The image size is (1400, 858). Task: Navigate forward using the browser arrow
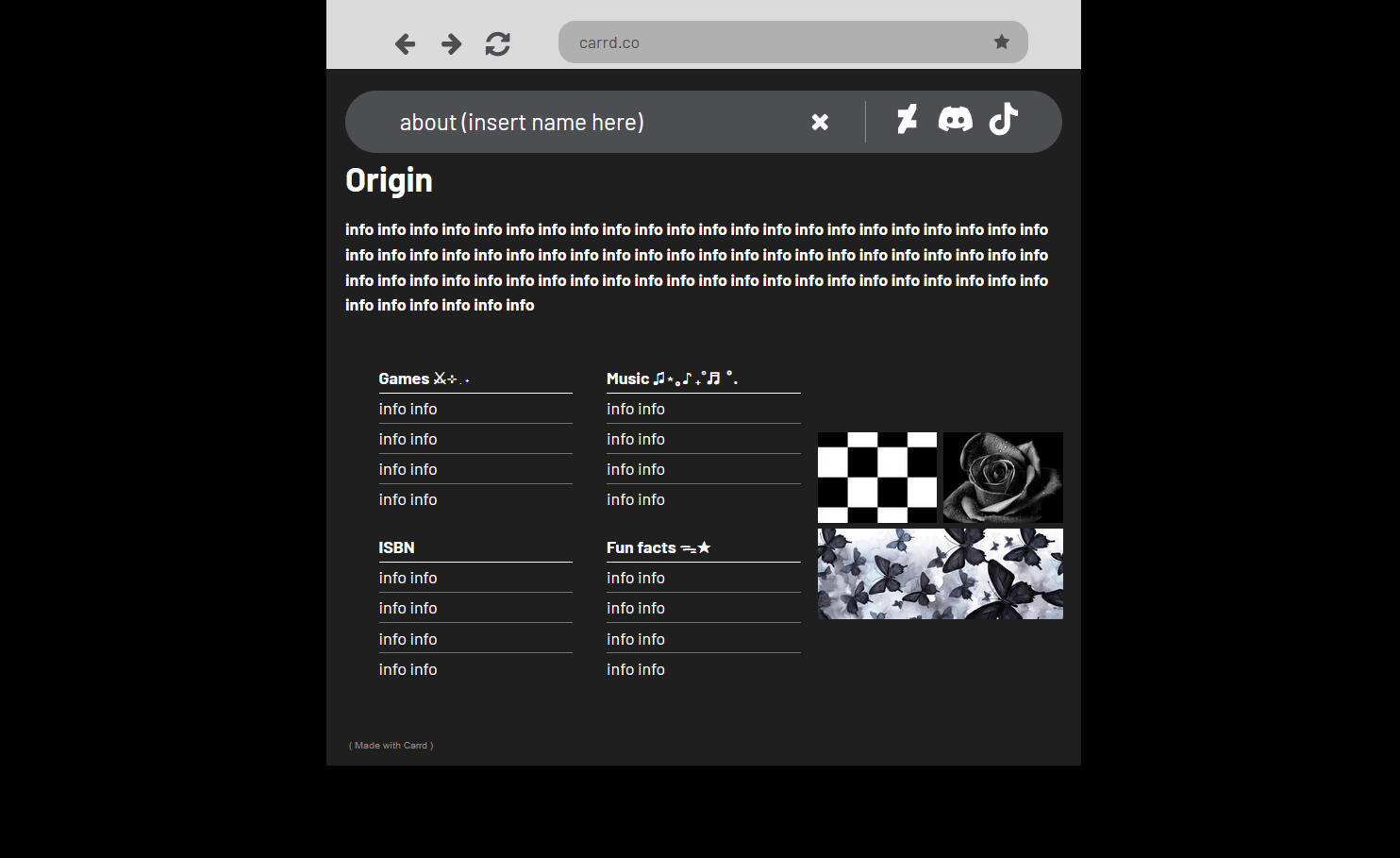[451, 43]
